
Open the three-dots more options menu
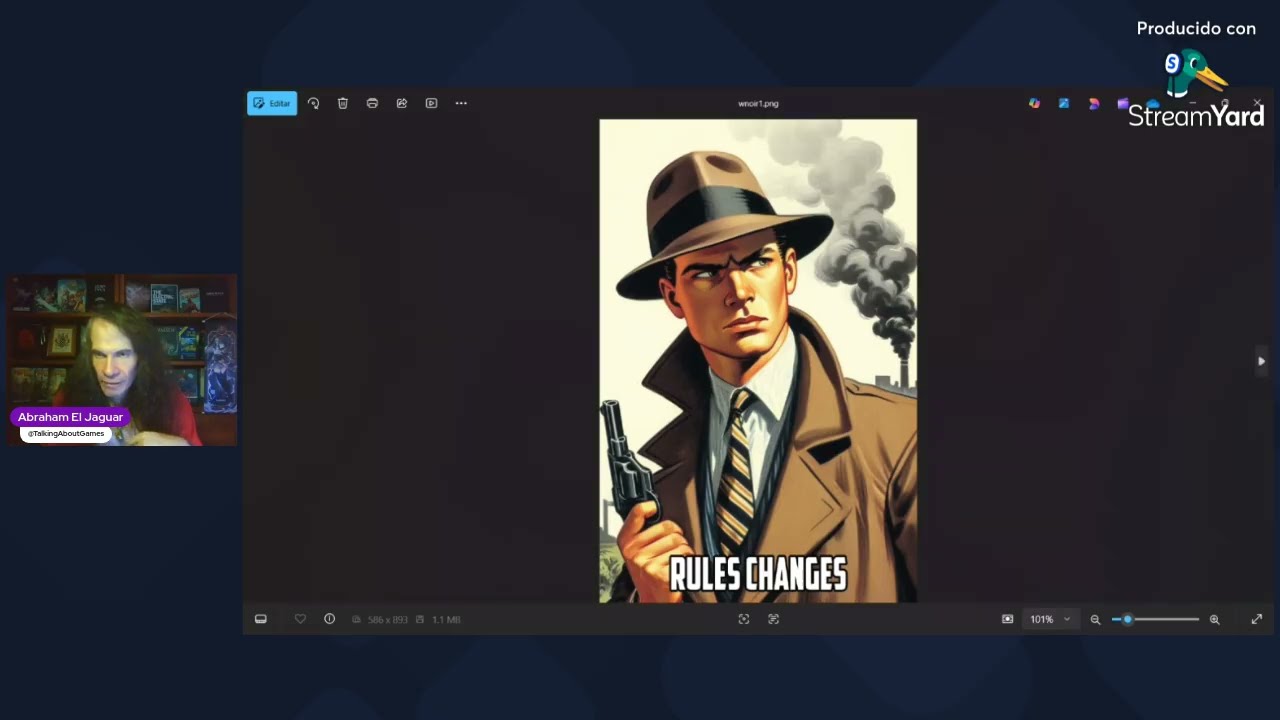[x=461, y=103]
